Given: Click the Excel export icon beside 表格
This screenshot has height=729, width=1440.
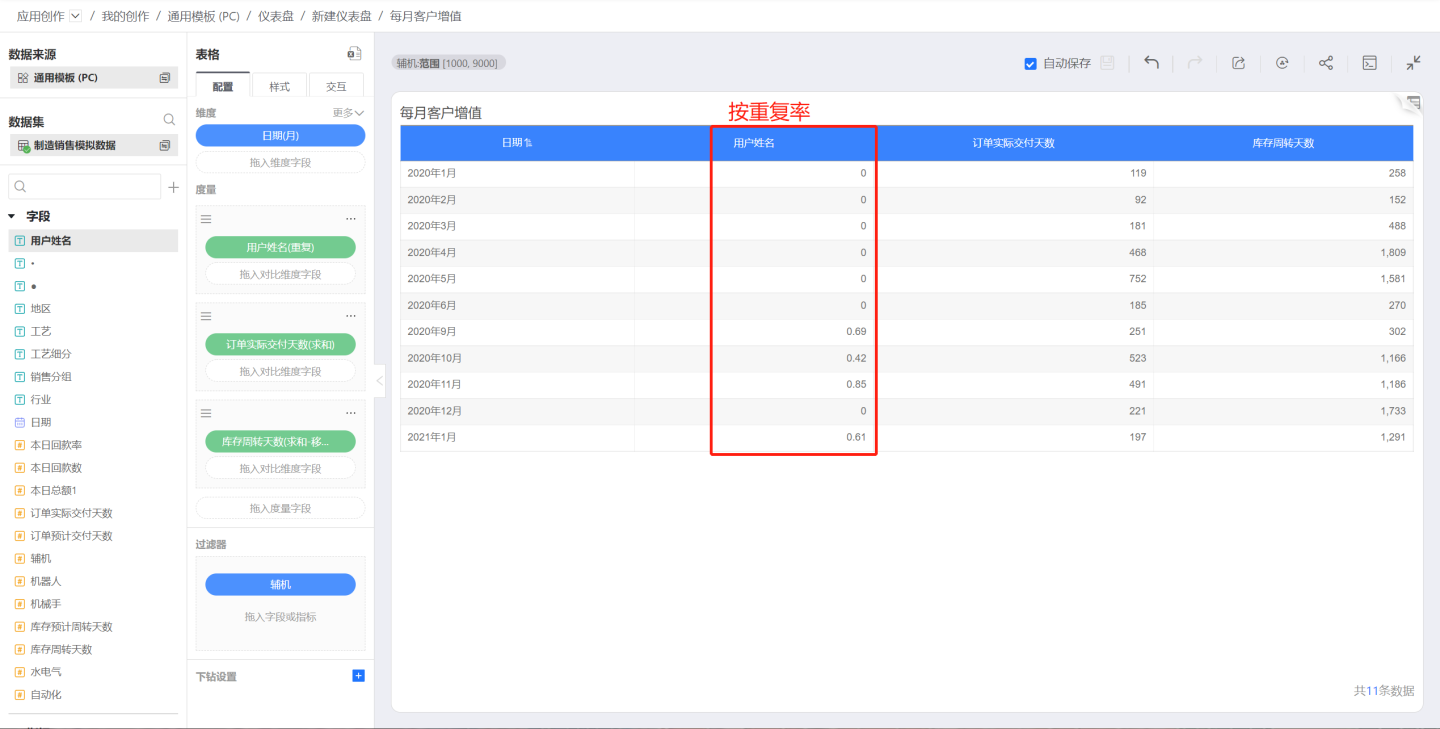Looking at the screenshot, I should pos(354,54).
